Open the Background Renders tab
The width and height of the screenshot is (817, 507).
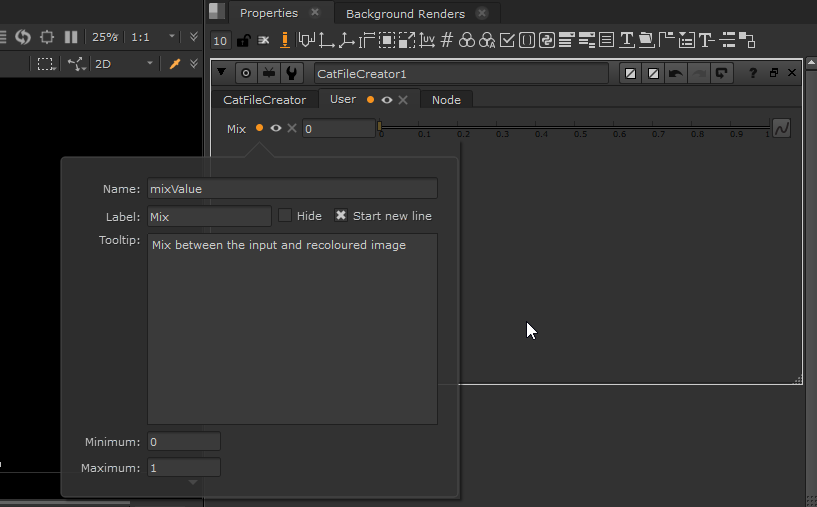click(405, 14)
